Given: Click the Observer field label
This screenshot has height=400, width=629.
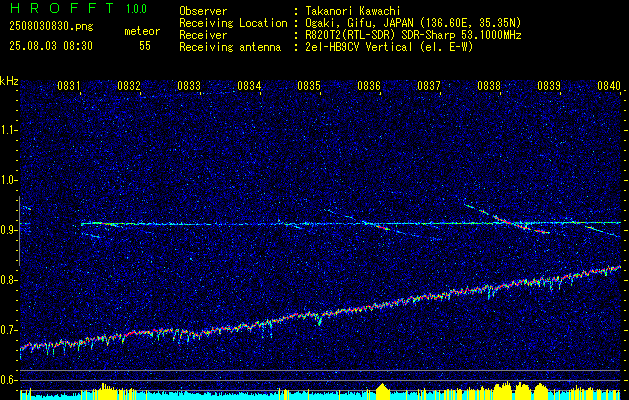Looking at the screenshot, I should pyautogui.click(x=203, y=11).
